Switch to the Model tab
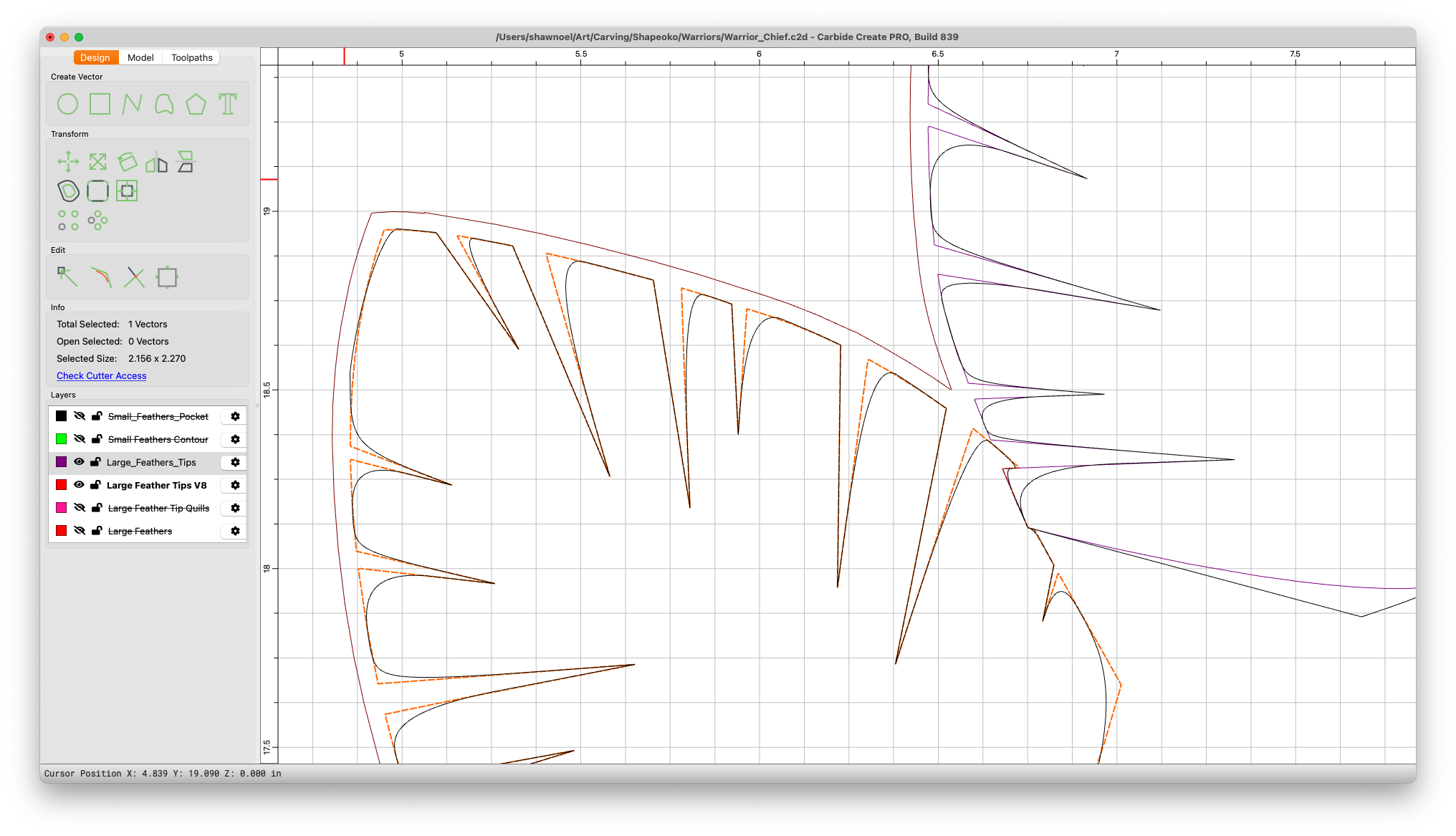This screenshot has height=836, width=1456. pos(140,57)
